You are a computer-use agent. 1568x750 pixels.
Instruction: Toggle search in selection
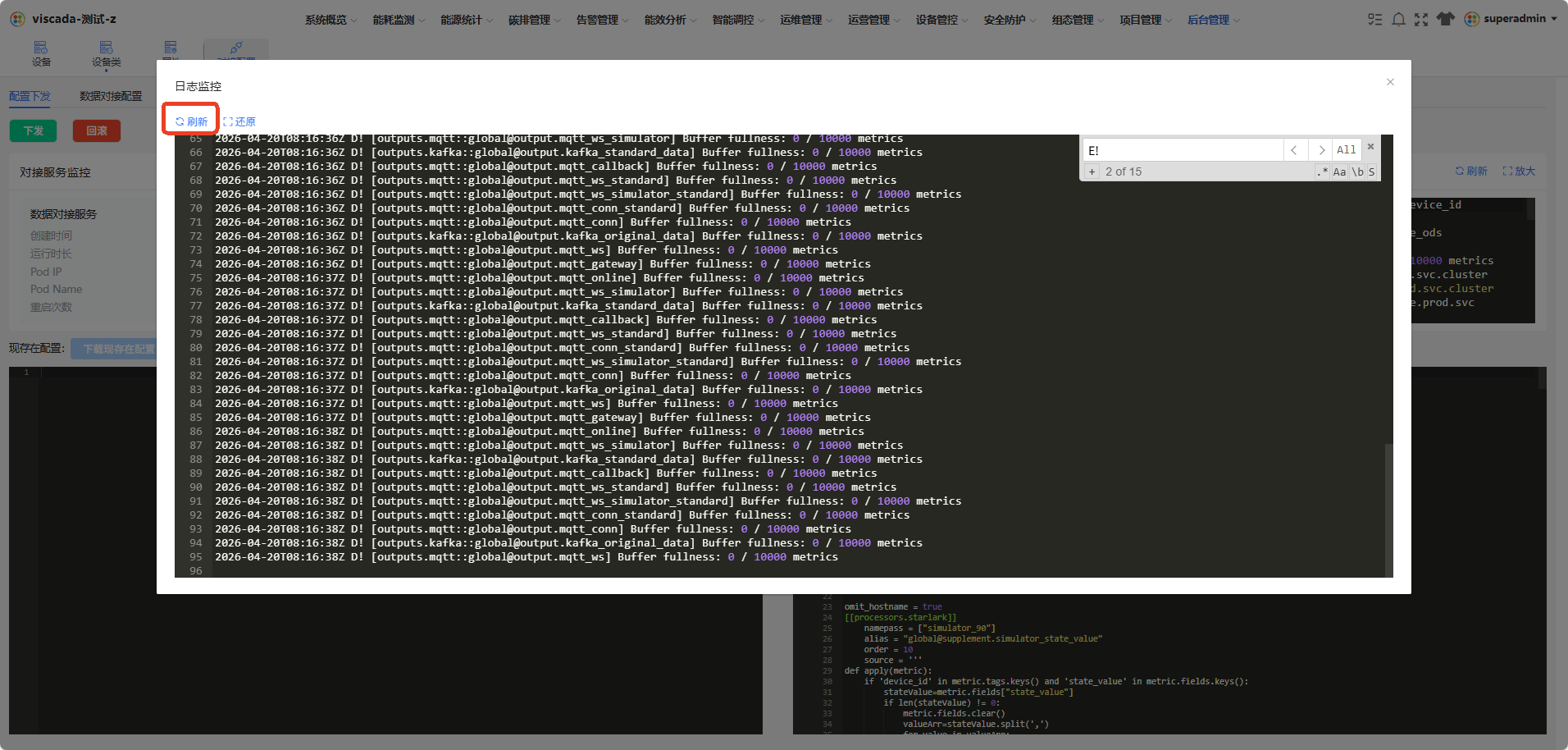click(x=1371, y=171)
